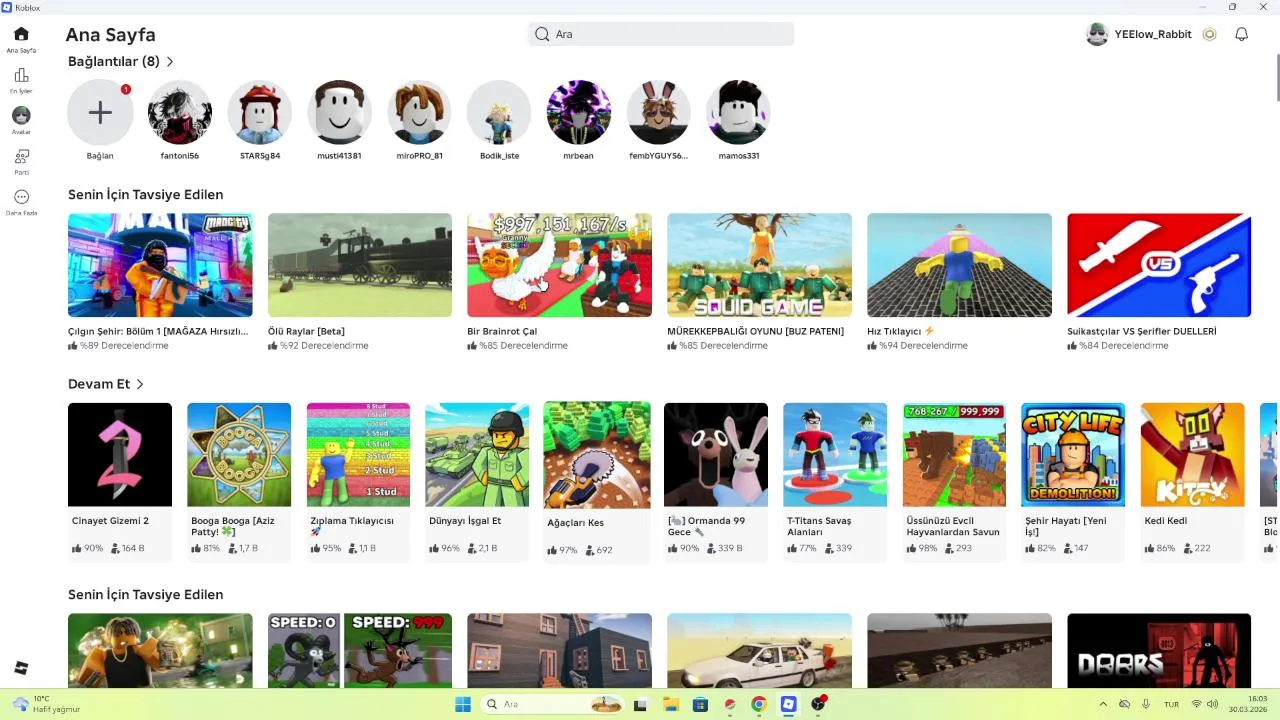Open the notifications bell icon
Viewport: 1280px width, 720px height.
click(1241, 34)
